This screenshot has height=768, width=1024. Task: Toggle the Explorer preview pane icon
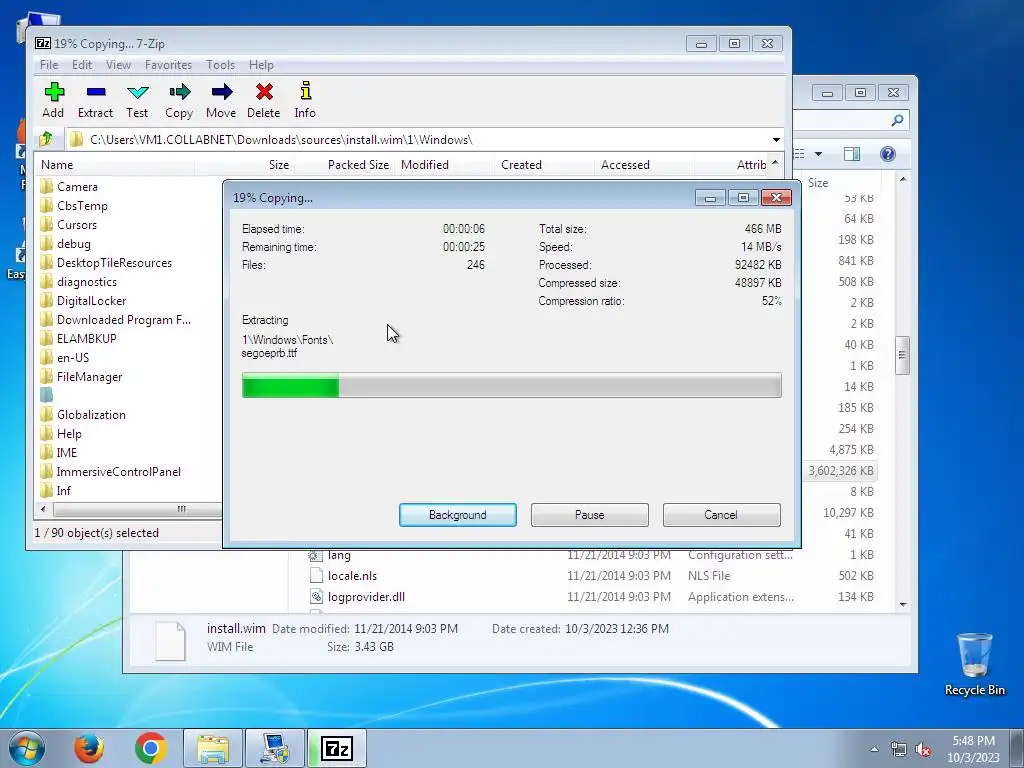[x=852, y=154]
